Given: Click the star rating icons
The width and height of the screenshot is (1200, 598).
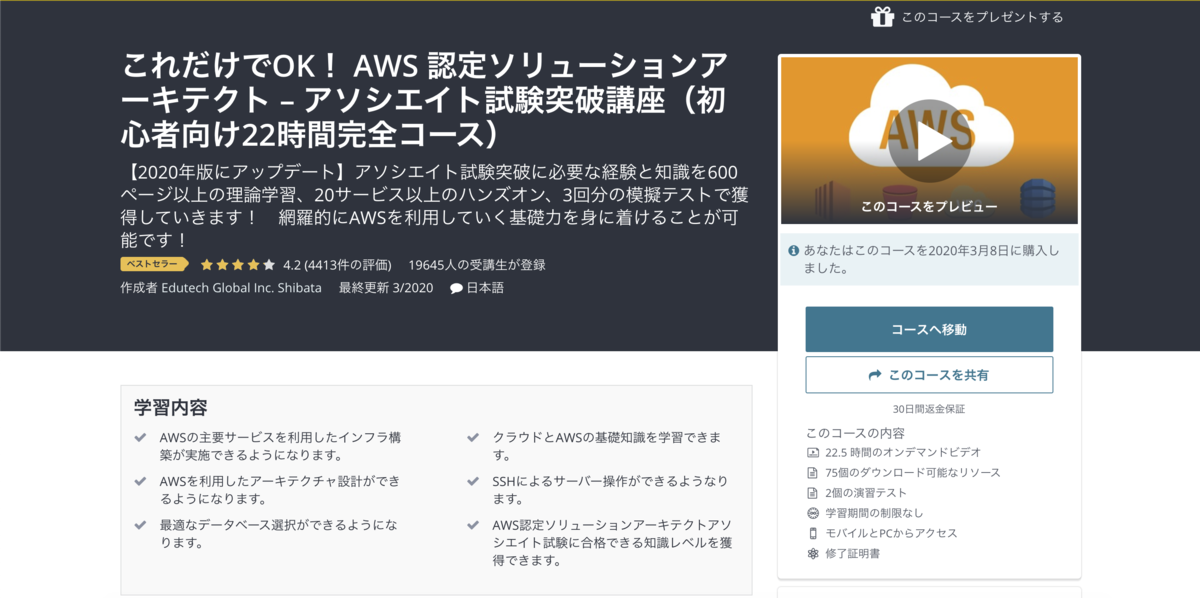Looking at the screenshot, I should pyautogui.click(x=238, y=265).
